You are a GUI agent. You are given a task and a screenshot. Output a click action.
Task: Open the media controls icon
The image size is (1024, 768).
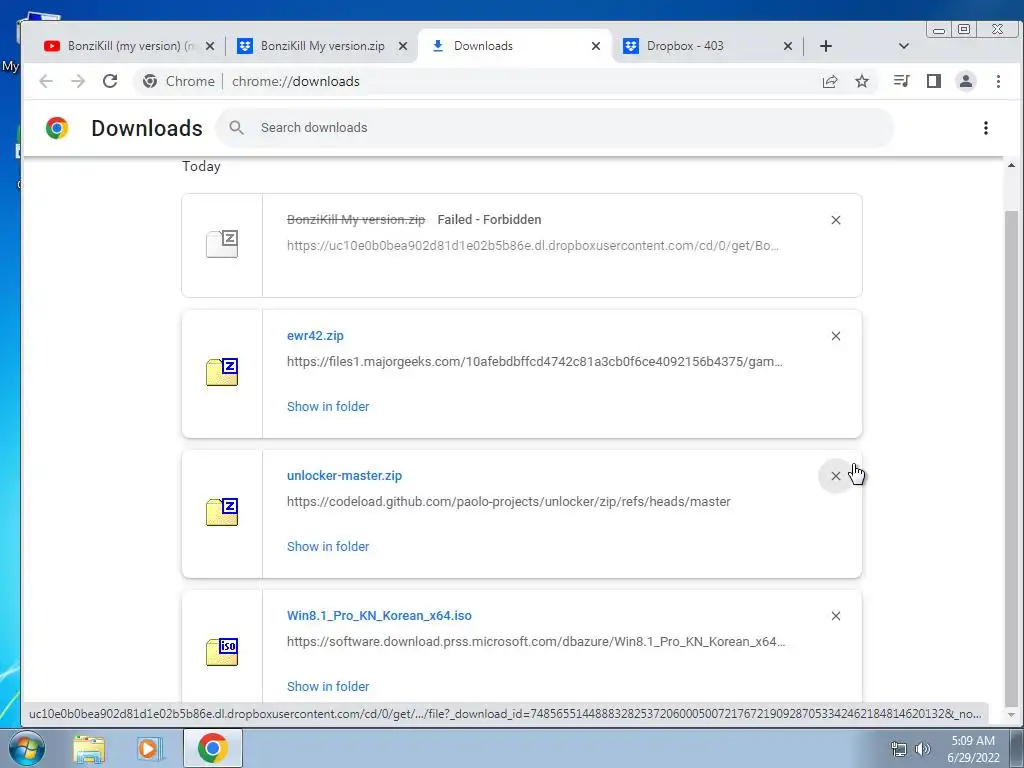pos(901,81)
